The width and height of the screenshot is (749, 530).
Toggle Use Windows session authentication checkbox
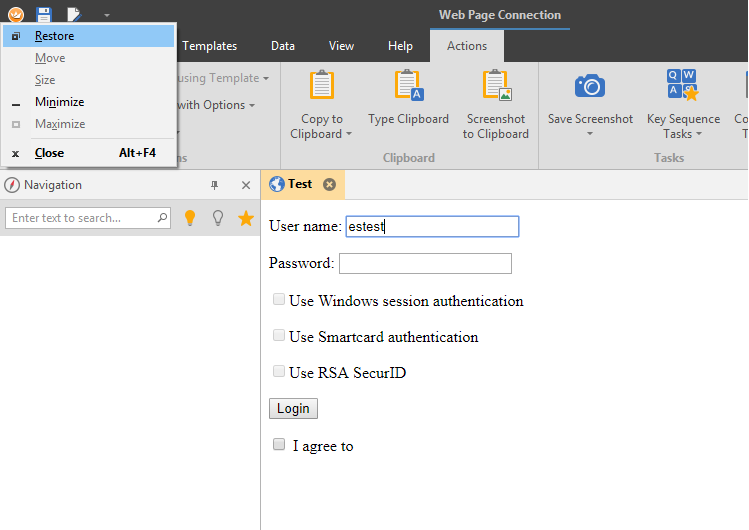(280, 300)
